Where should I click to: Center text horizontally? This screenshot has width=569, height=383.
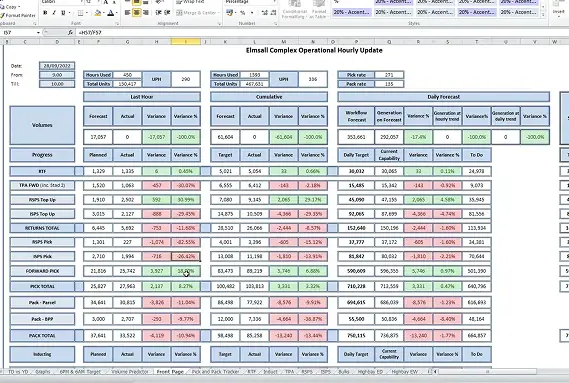(137, 13)
